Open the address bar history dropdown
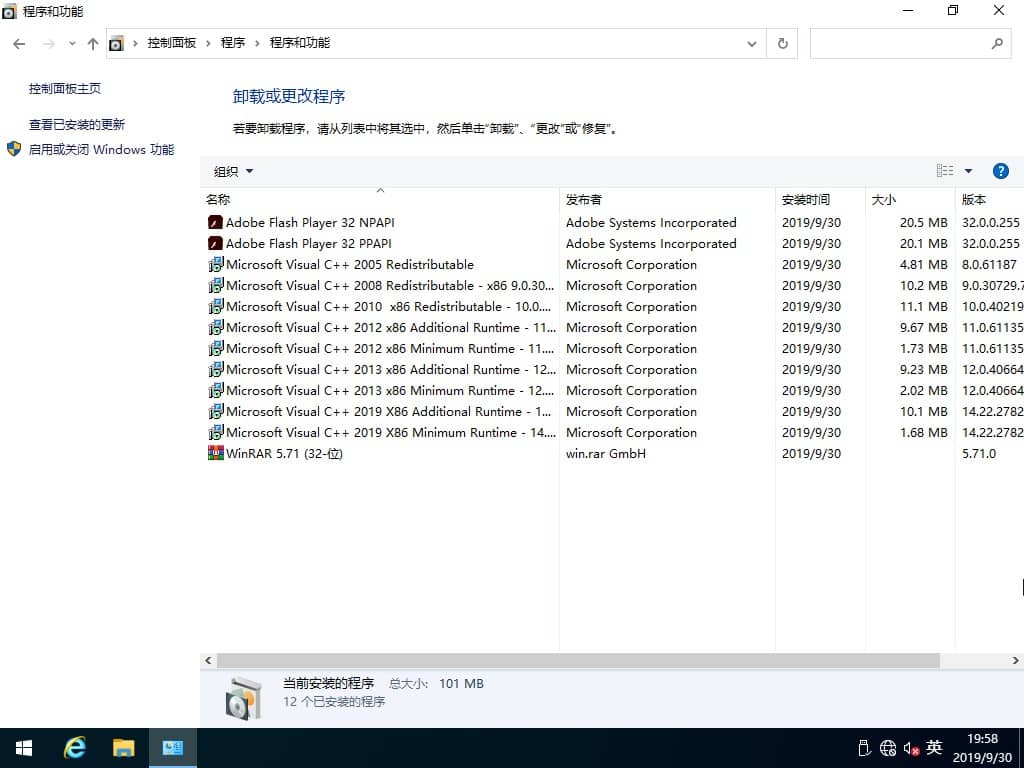Image resolution: width=1024 pixels, height=768 pixels. (752, 43)
